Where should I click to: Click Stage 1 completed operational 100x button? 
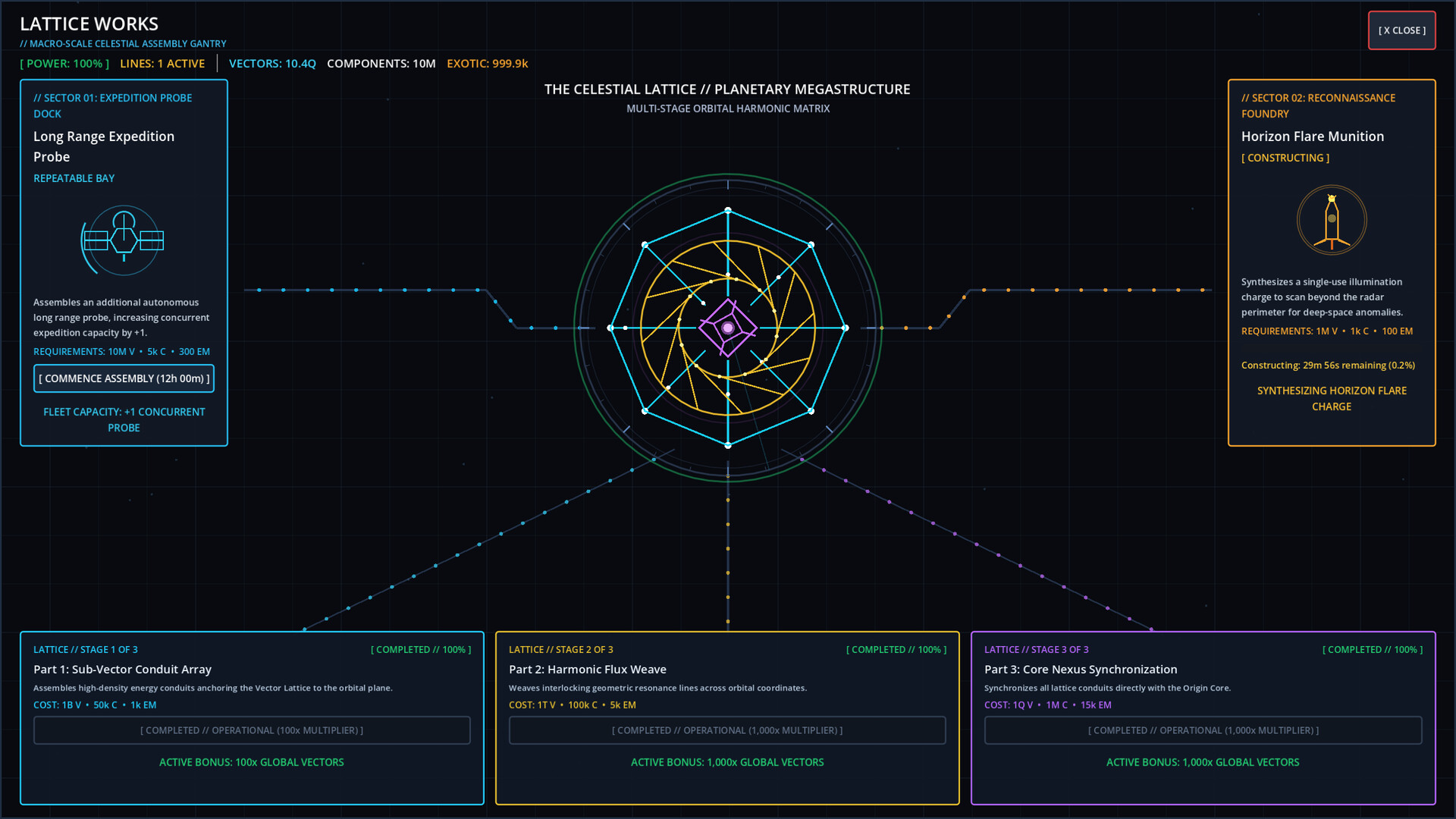point(252,730)
